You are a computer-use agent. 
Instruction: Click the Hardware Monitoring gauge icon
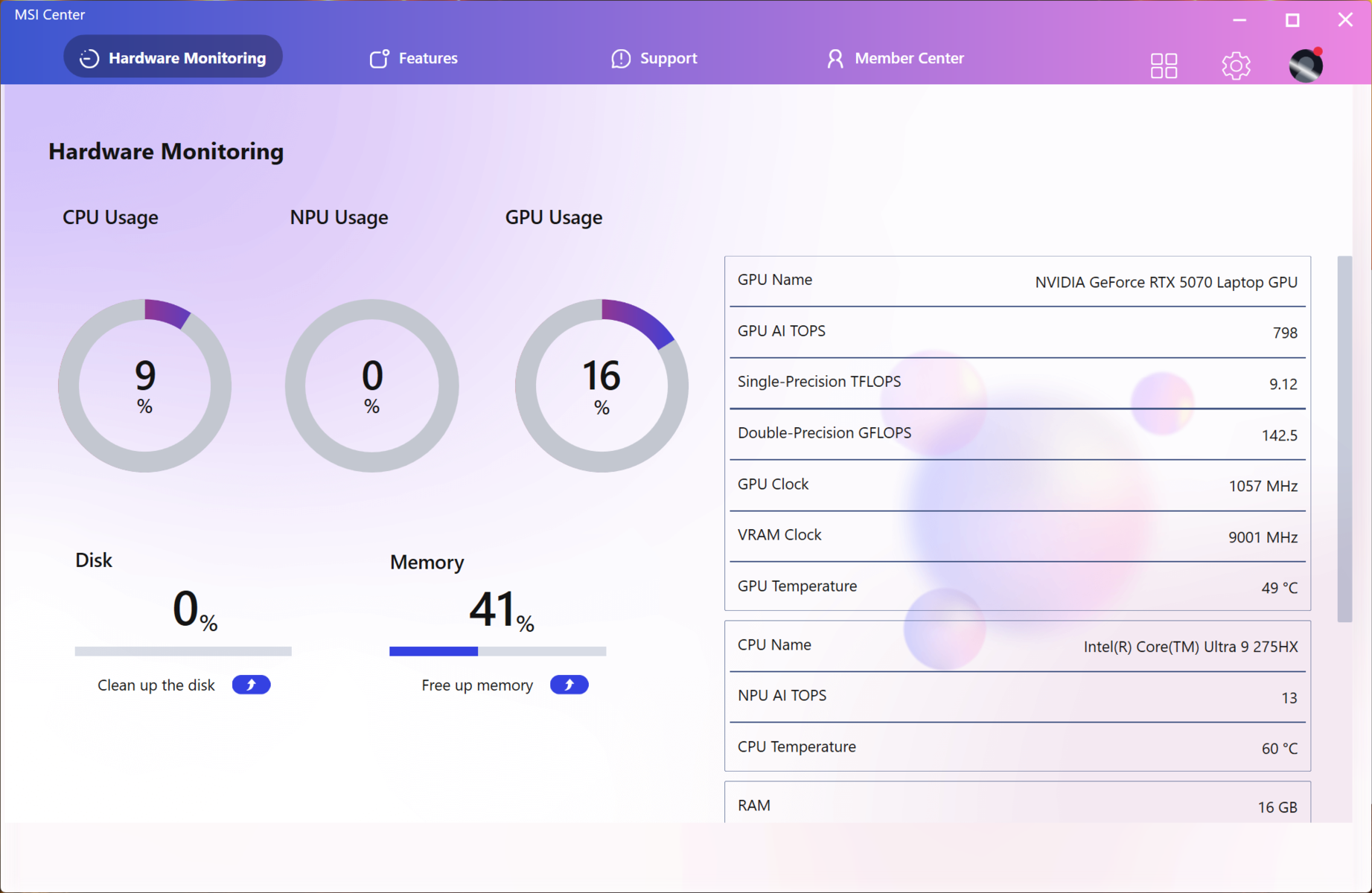point(89,58)
